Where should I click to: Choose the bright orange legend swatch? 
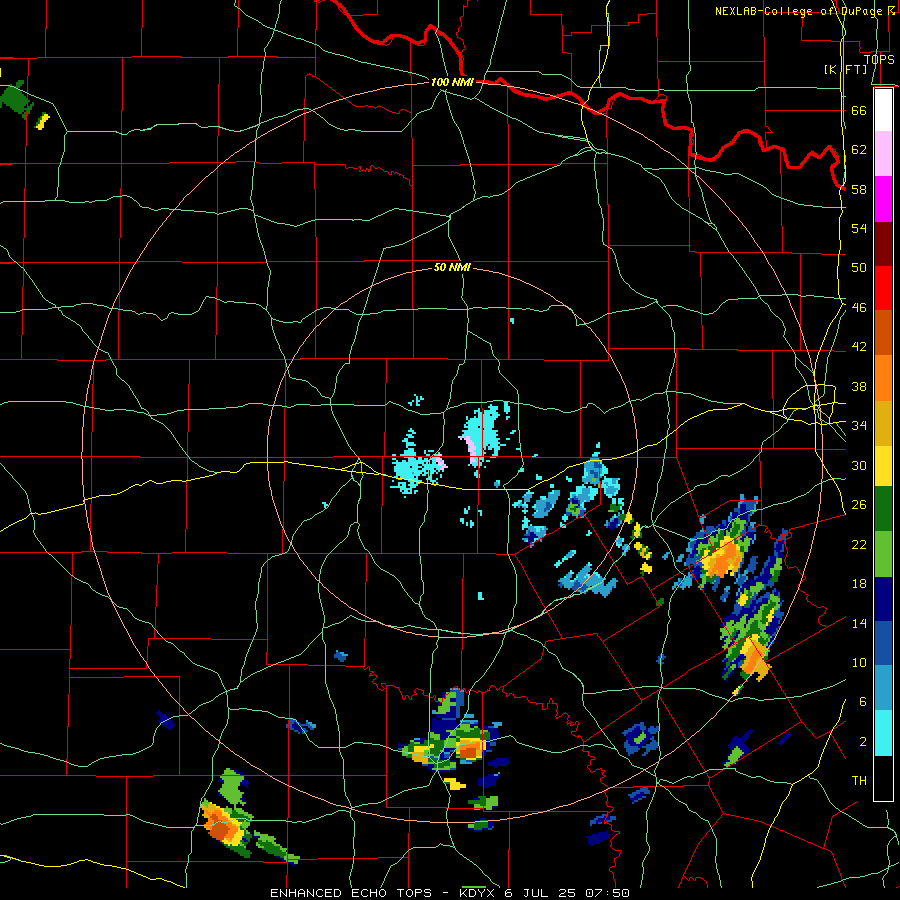tap(883, 378)
